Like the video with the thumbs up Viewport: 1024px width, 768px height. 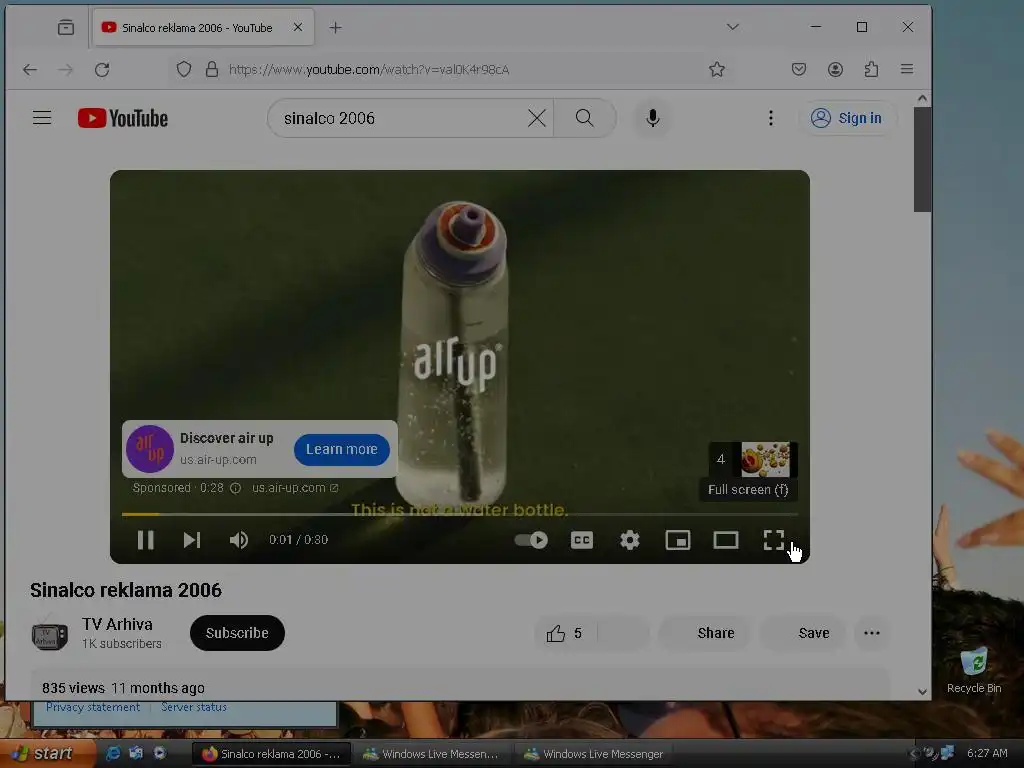[564, 633]
